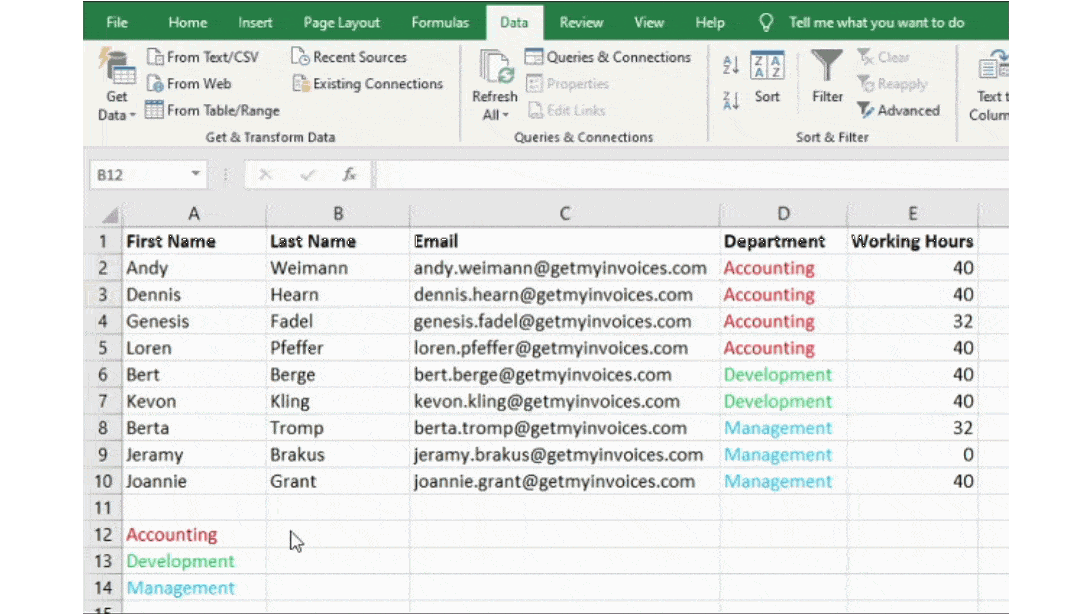Open the Name Box dropdown arrow

196,174
